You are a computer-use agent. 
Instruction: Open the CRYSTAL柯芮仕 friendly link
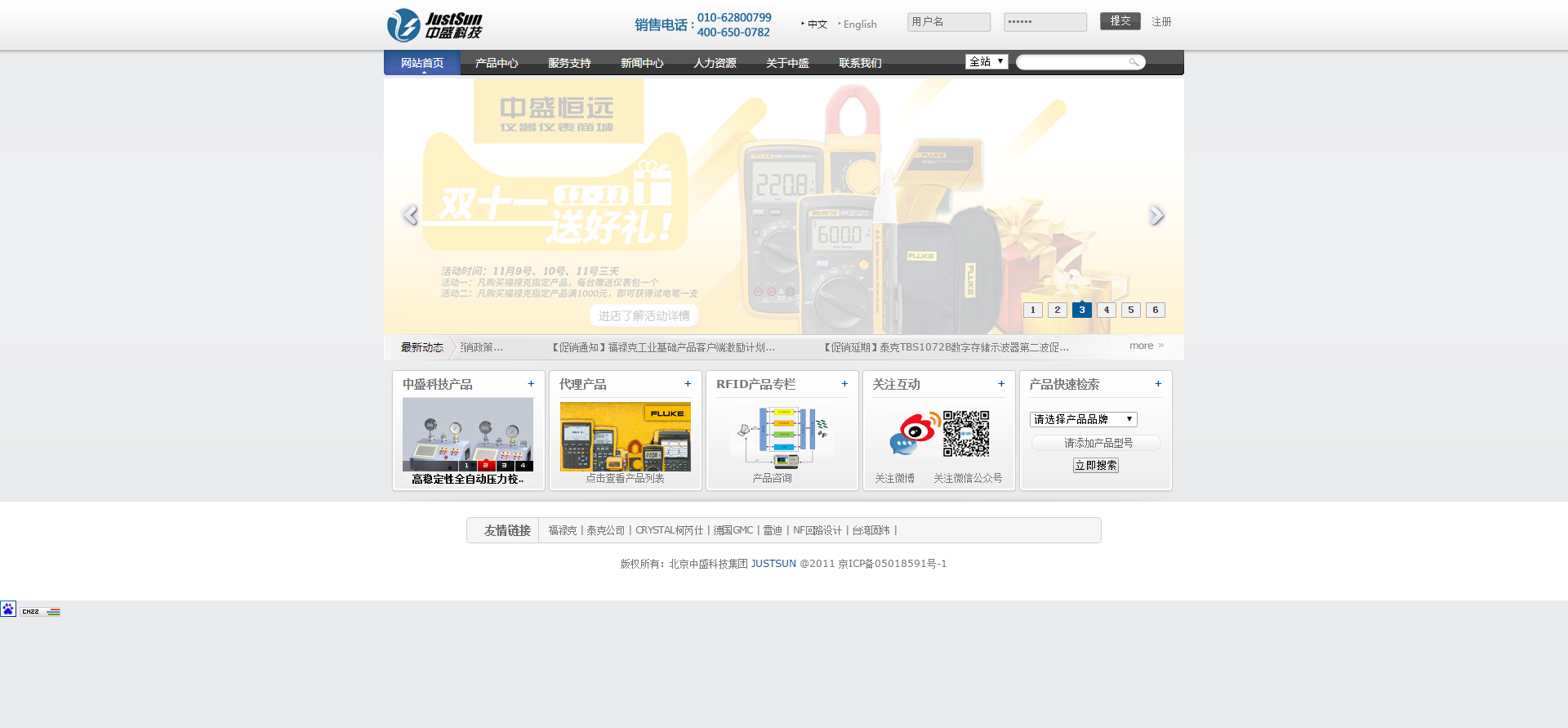coord(669,530)
